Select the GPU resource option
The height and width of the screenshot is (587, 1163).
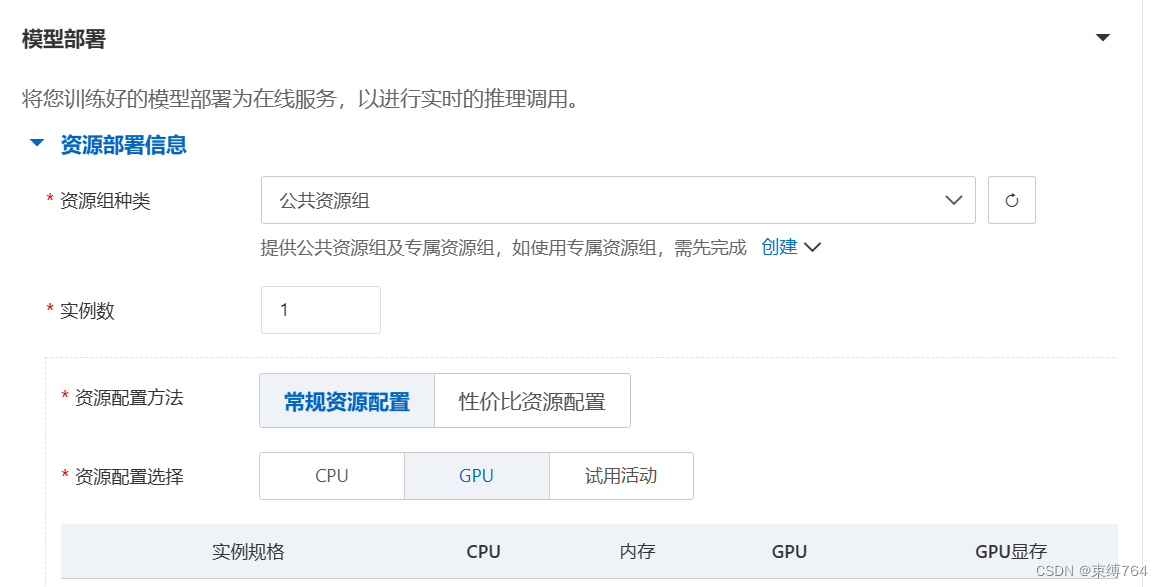click(x=476, y=476)
